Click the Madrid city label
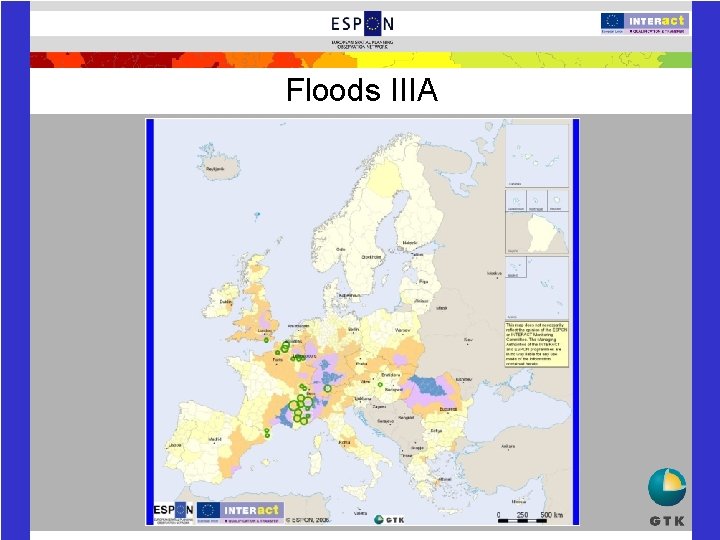The height and width of the screenshot is (540, 720). (x=215, y=439)
